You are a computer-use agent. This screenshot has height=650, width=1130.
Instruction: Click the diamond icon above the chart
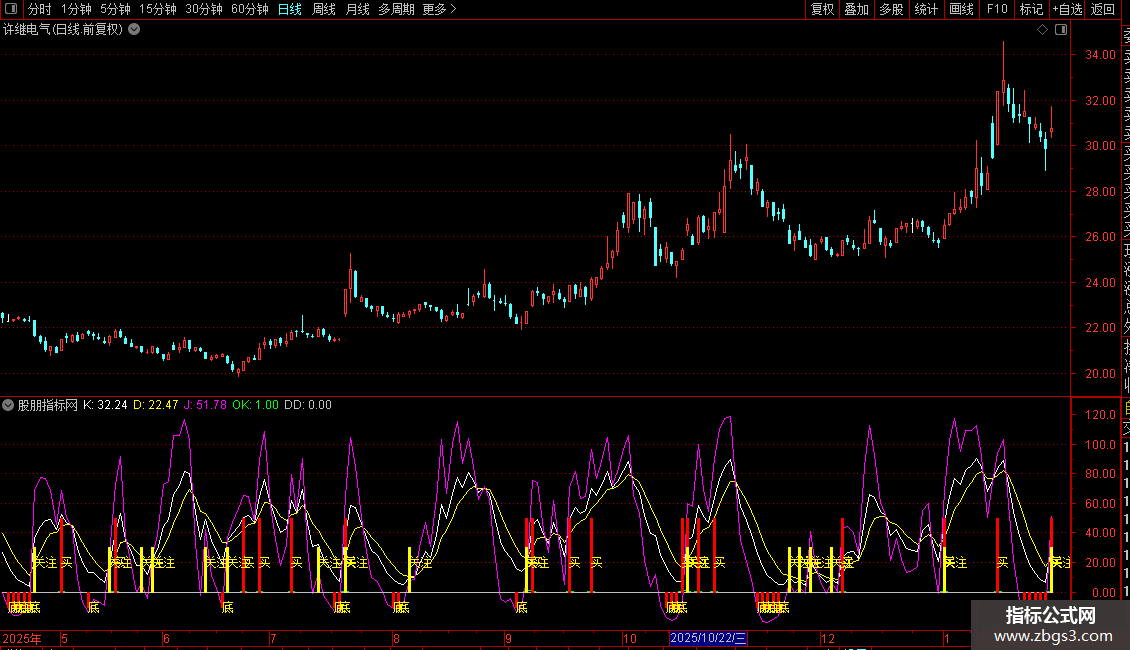(x=1042, y=30)
